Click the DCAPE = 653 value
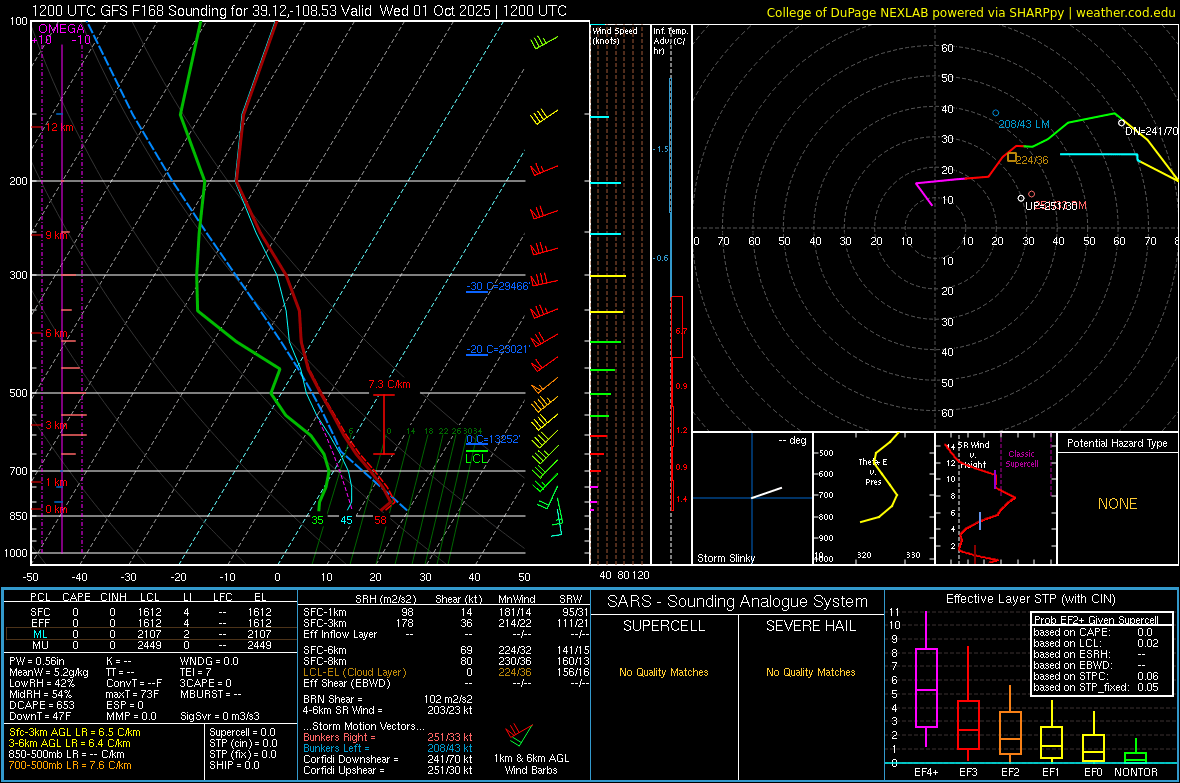The height and width of the screenshot is (783, 1180). pos(42,705)
